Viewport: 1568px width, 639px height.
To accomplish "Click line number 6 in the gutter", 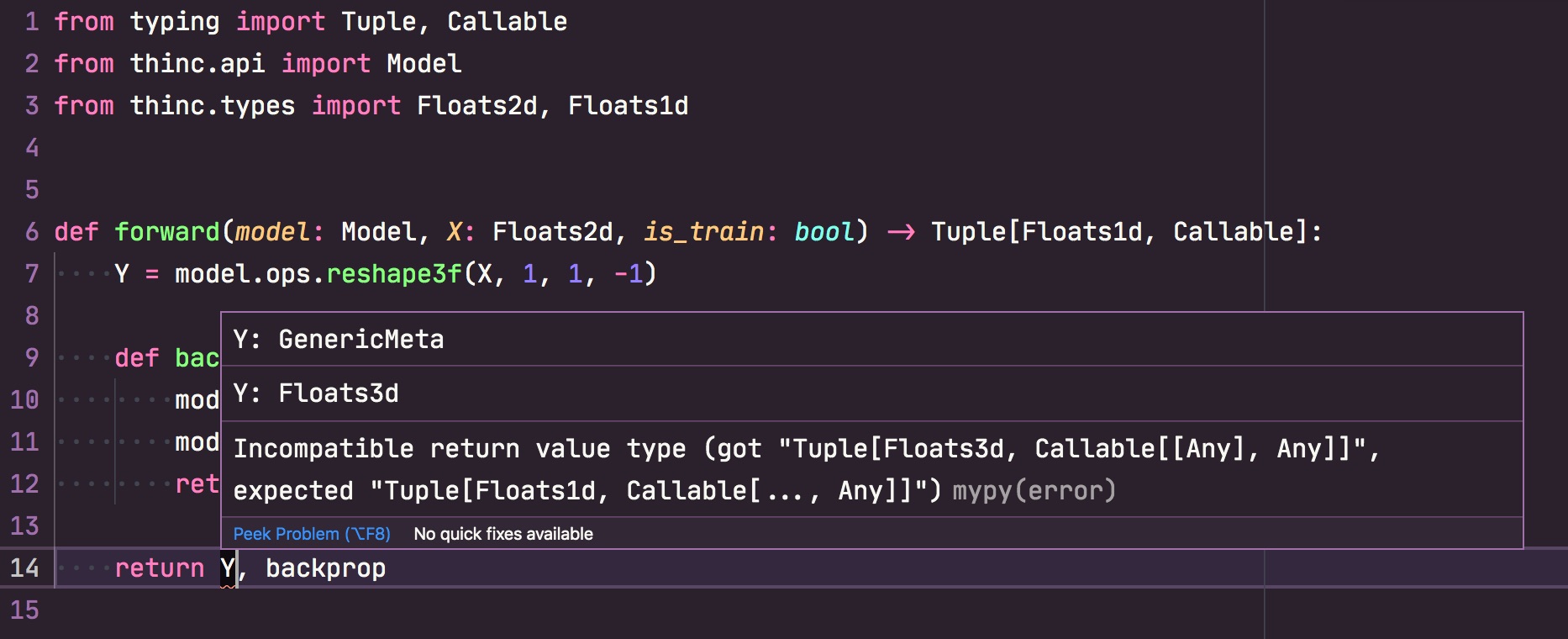I will pyautogui.click(x=32, y=231).
